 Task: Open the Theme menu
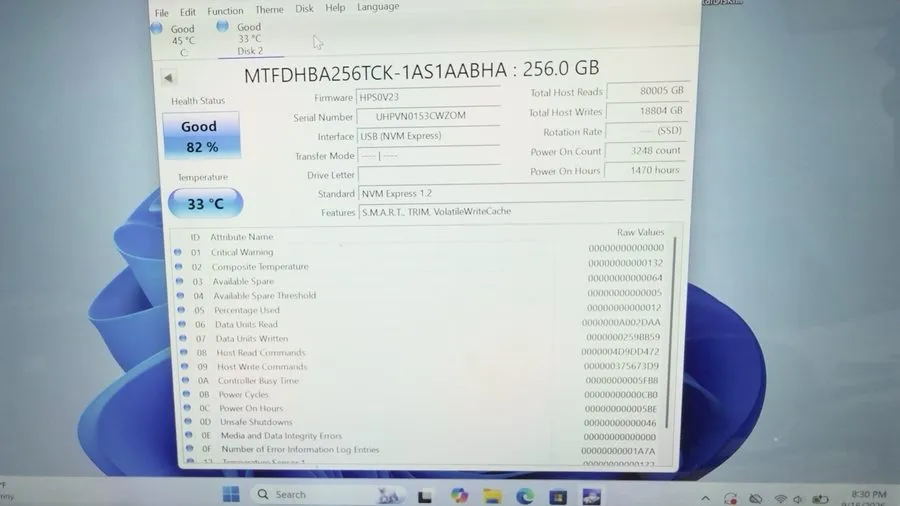pos(269,10)
